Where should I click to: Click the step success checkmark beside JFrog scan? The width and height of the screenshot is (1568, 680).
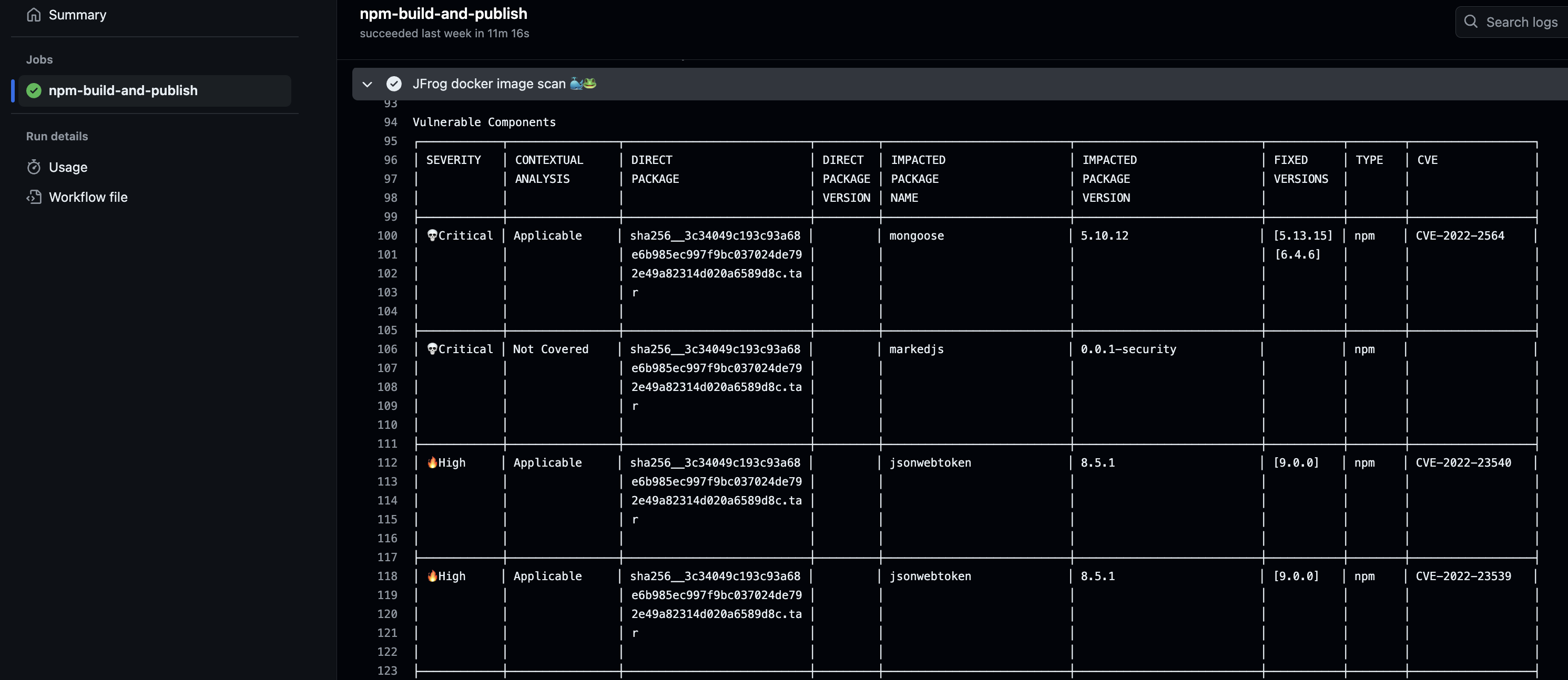tap(394, 84)
